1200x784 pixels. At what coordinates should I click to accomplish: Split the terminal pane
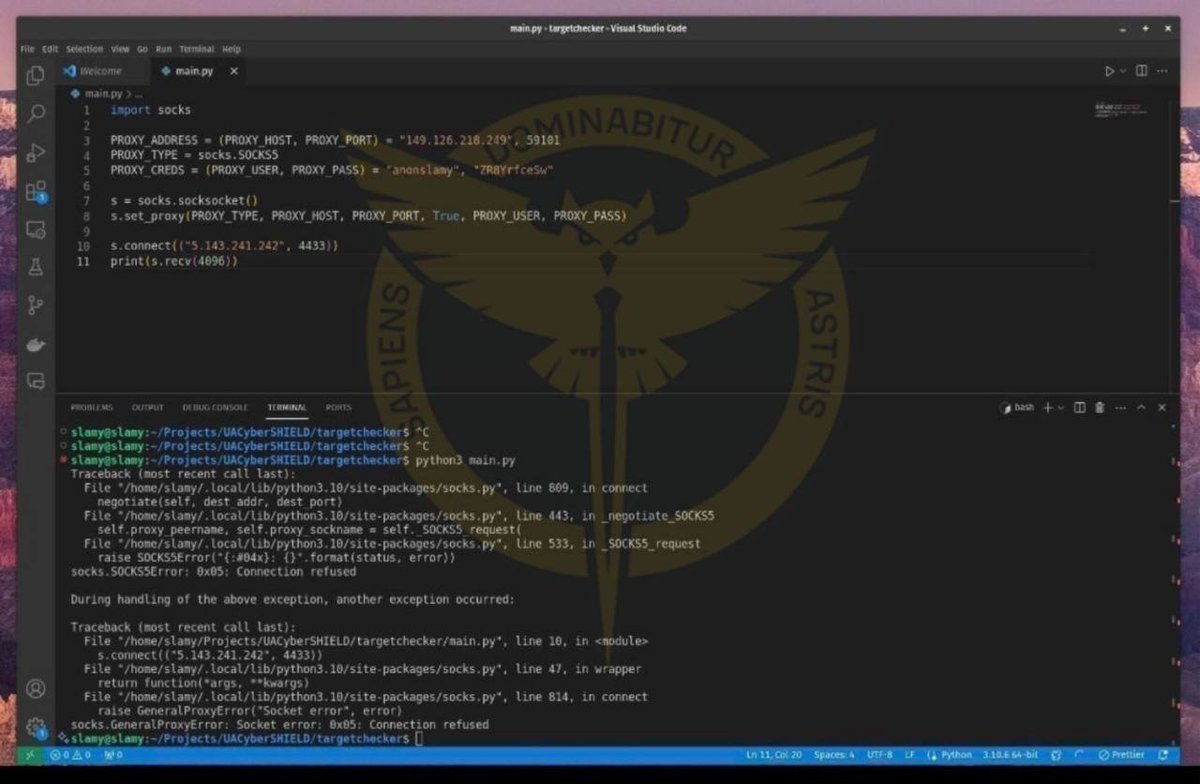tap(1079, 408)
